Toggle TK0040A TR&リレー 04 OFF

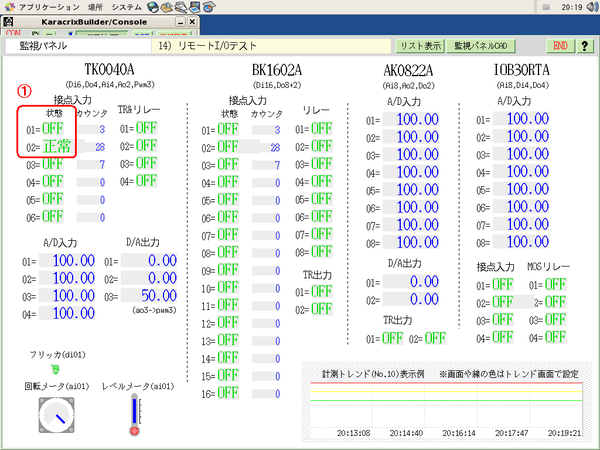[147, 181]
